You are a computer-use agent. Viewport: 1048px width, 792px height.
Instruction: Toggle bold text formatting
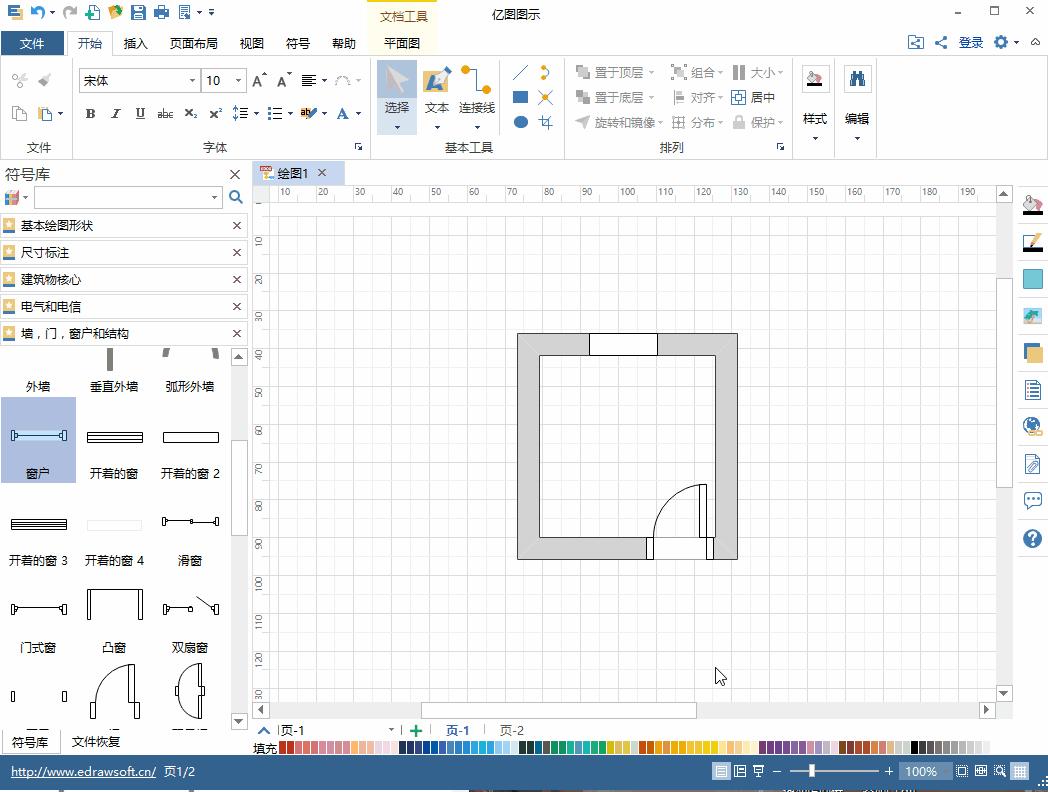(x=90, y=114)
